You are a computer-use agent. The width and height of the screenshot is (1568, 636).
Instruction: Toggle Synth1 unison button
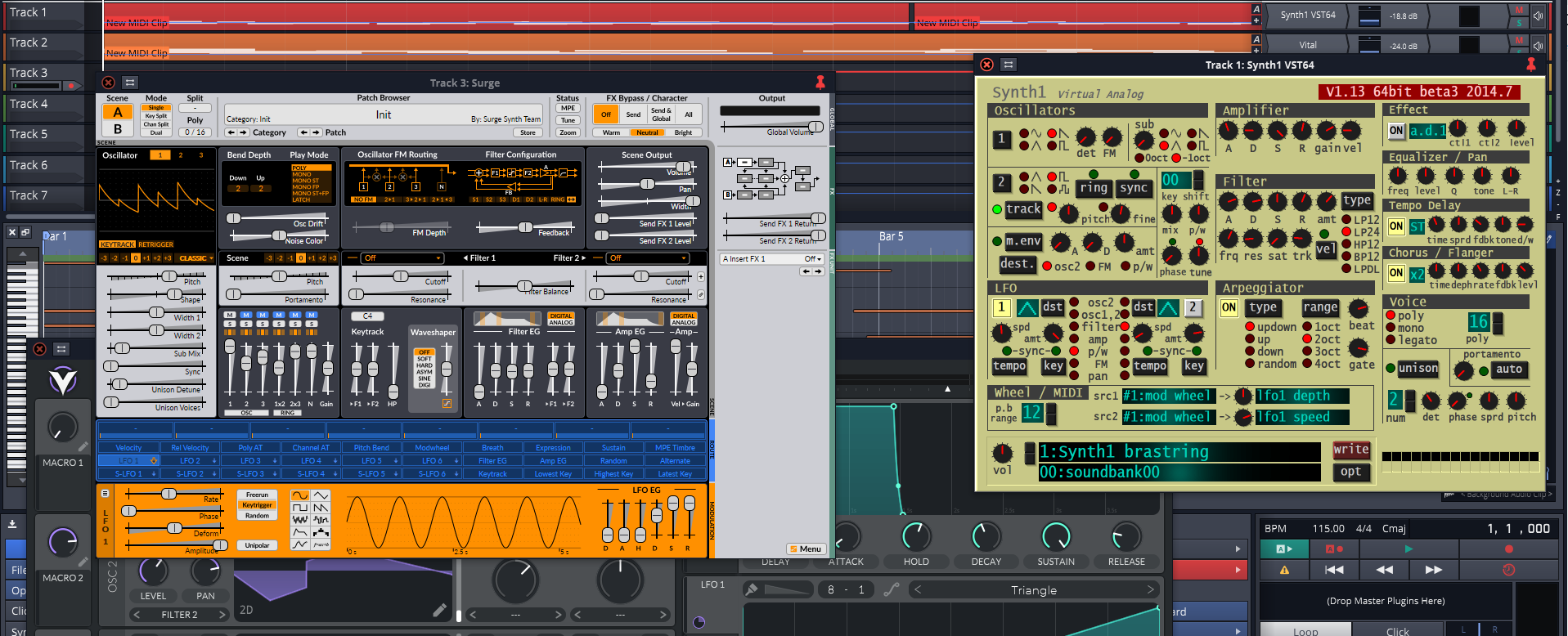tap(1417, 369)
